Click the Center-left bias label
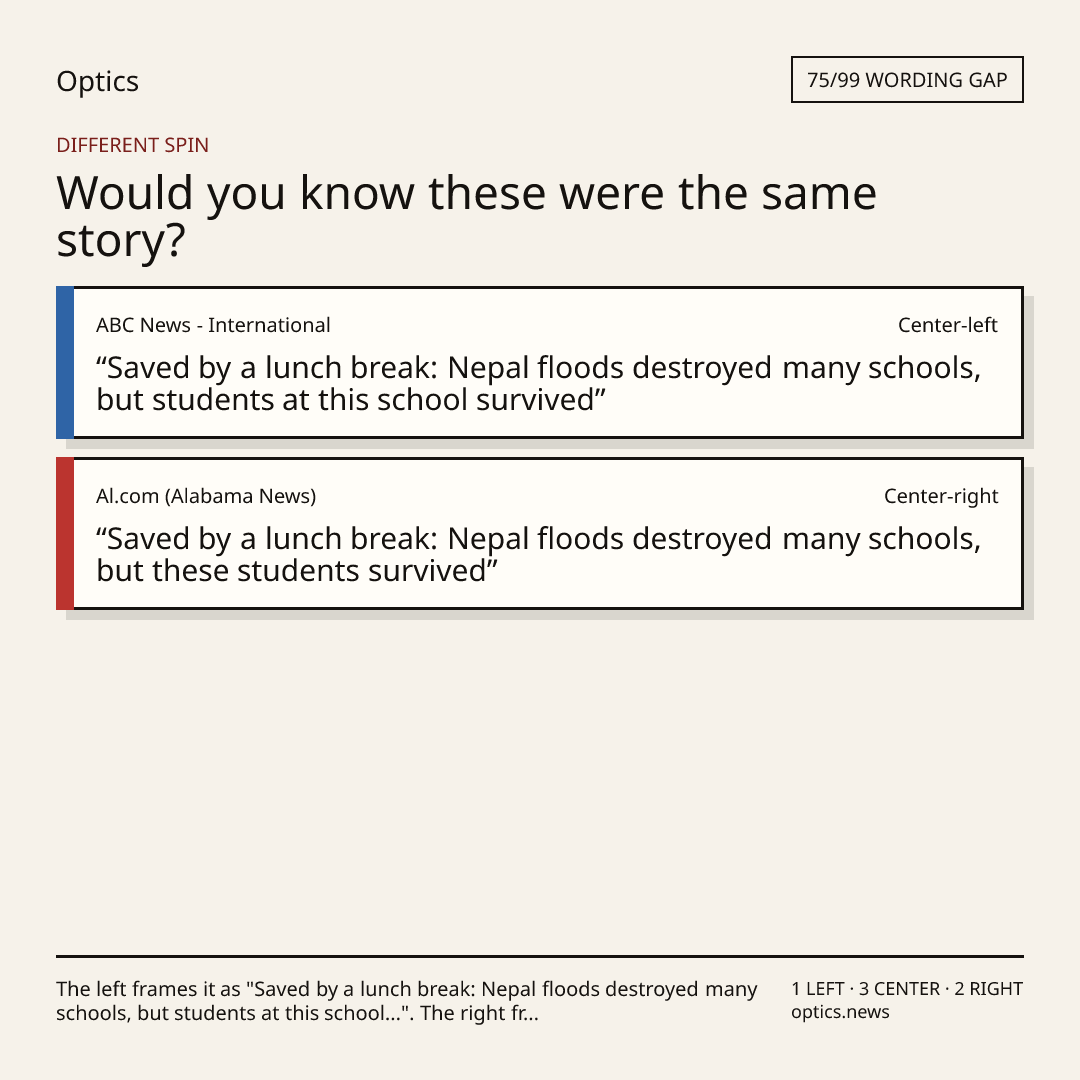The image size is (1080, 1080). (x=948, y=325)
